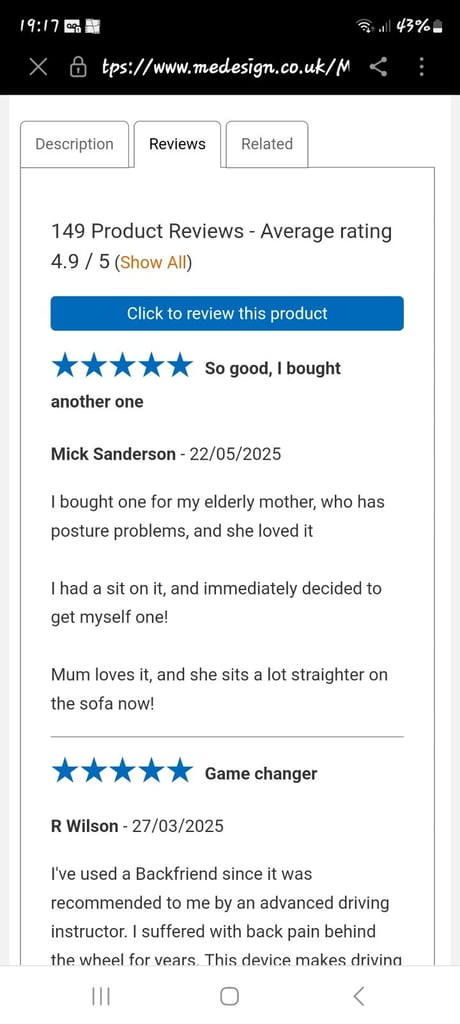Tap the Android home button
The width and height of the screenshot is (460, 1024).
[x=229, y=996]
